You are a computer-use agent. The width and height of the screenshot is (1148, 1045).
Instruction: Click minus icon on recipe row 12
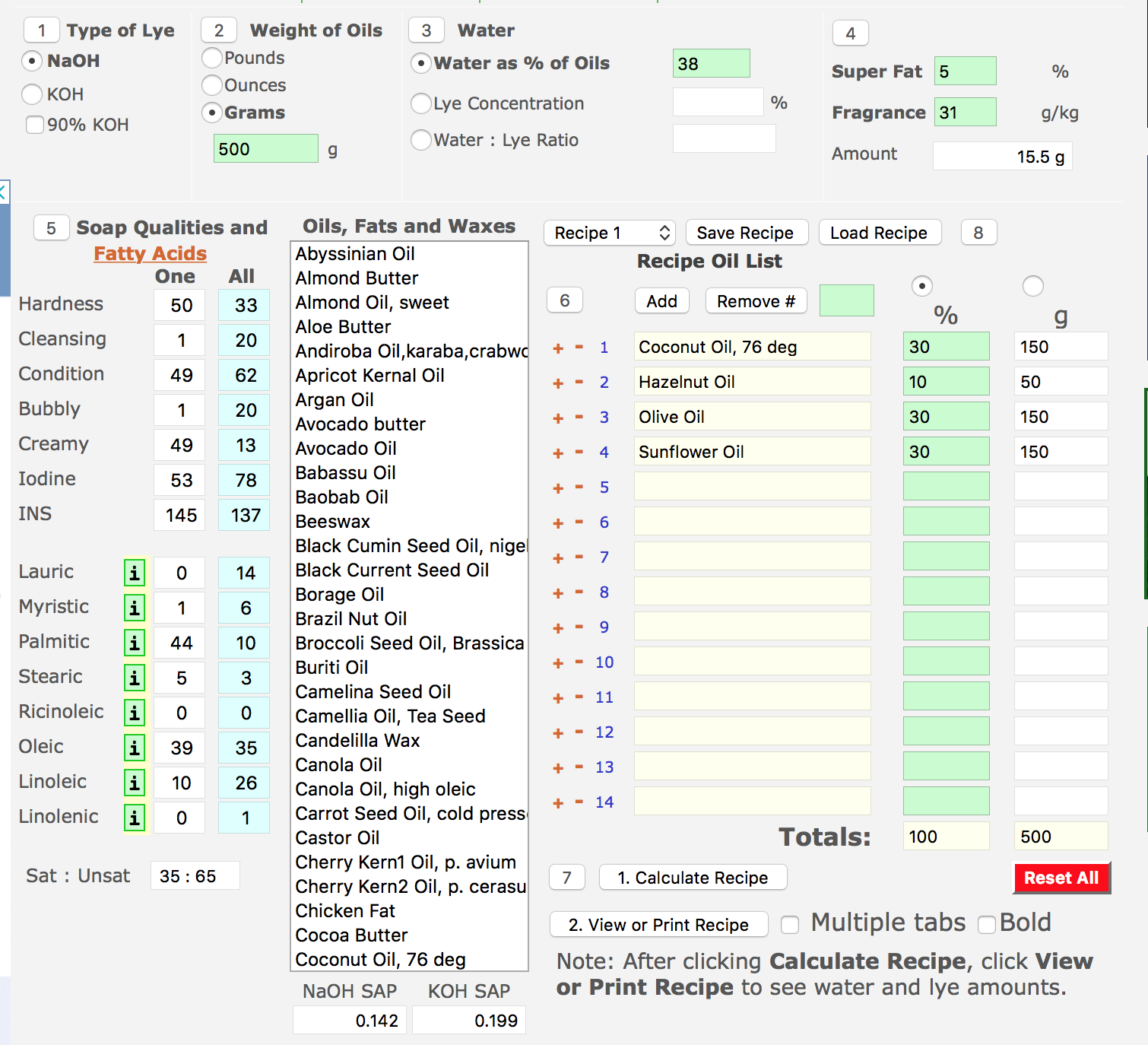579,732
